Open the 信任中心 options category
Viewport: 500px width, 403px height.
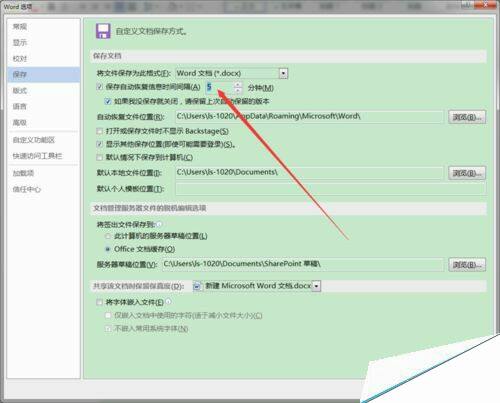(43, 189)
